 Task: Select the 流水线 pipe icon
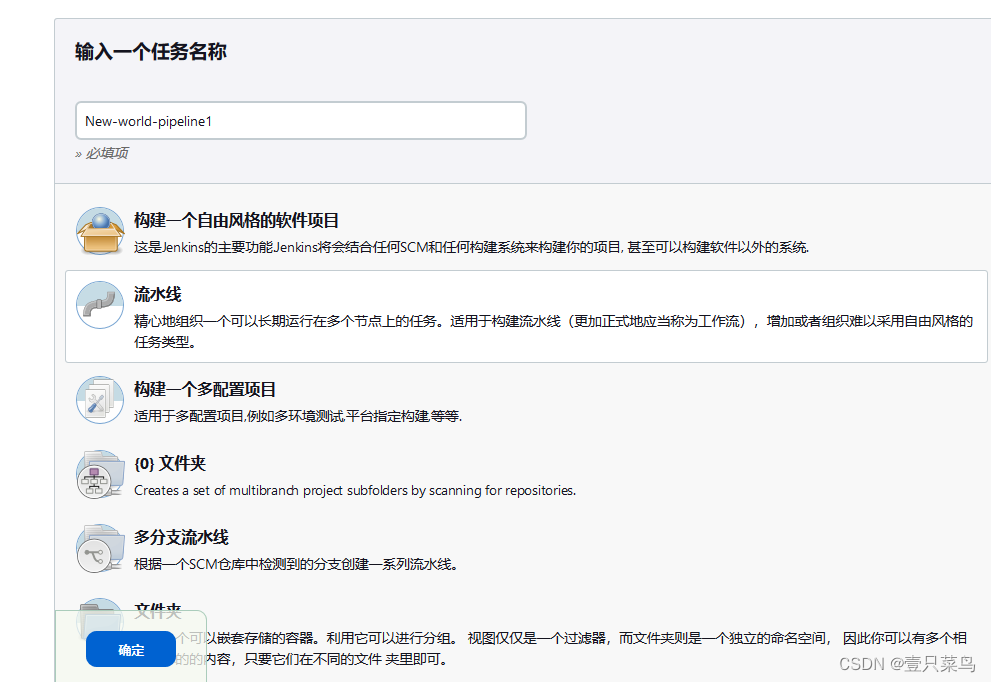coord(100,305)
